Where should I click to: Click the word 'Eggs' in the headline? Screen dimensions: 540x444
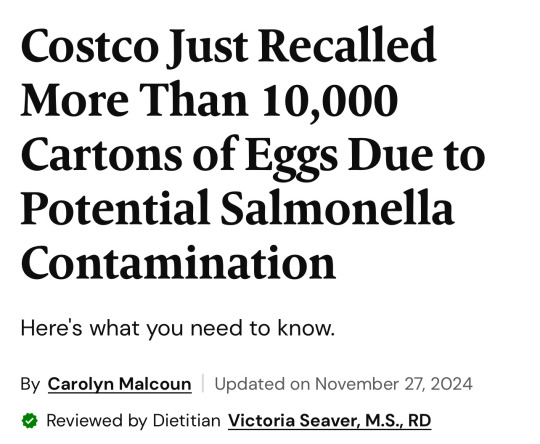coord(291,157)
